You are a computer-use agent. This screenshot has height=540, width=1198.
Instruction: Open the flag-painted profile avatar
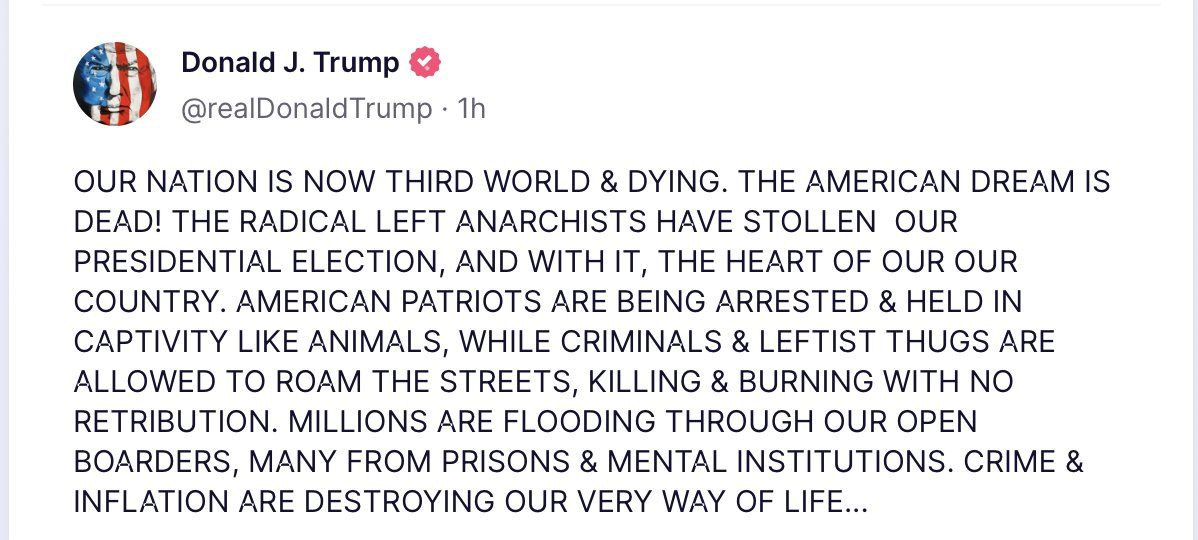pyautogui.click(x=115, y=84)
